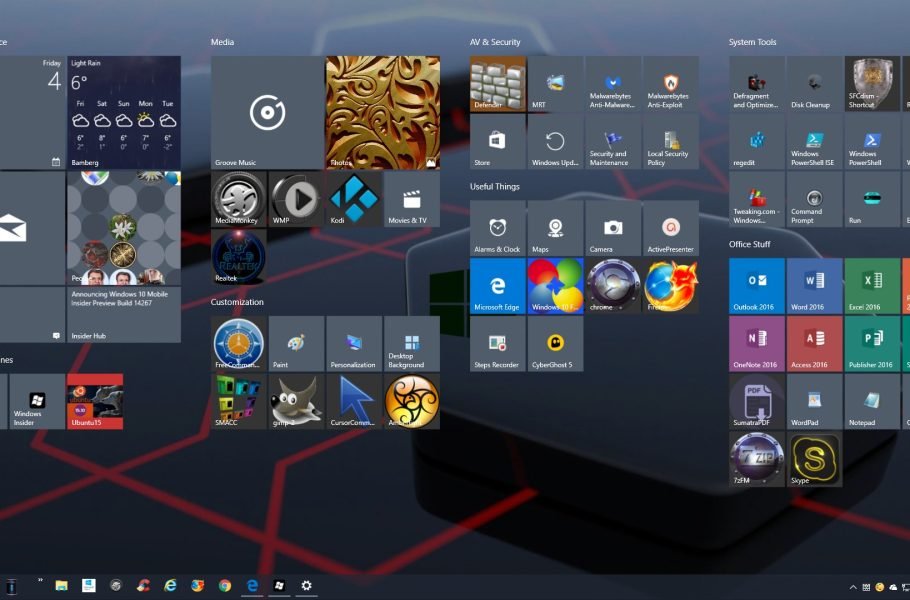This screenshot has height=600, width=910.
Task: Launch ActivePresenter tile
Action: [x=671, y=228]
